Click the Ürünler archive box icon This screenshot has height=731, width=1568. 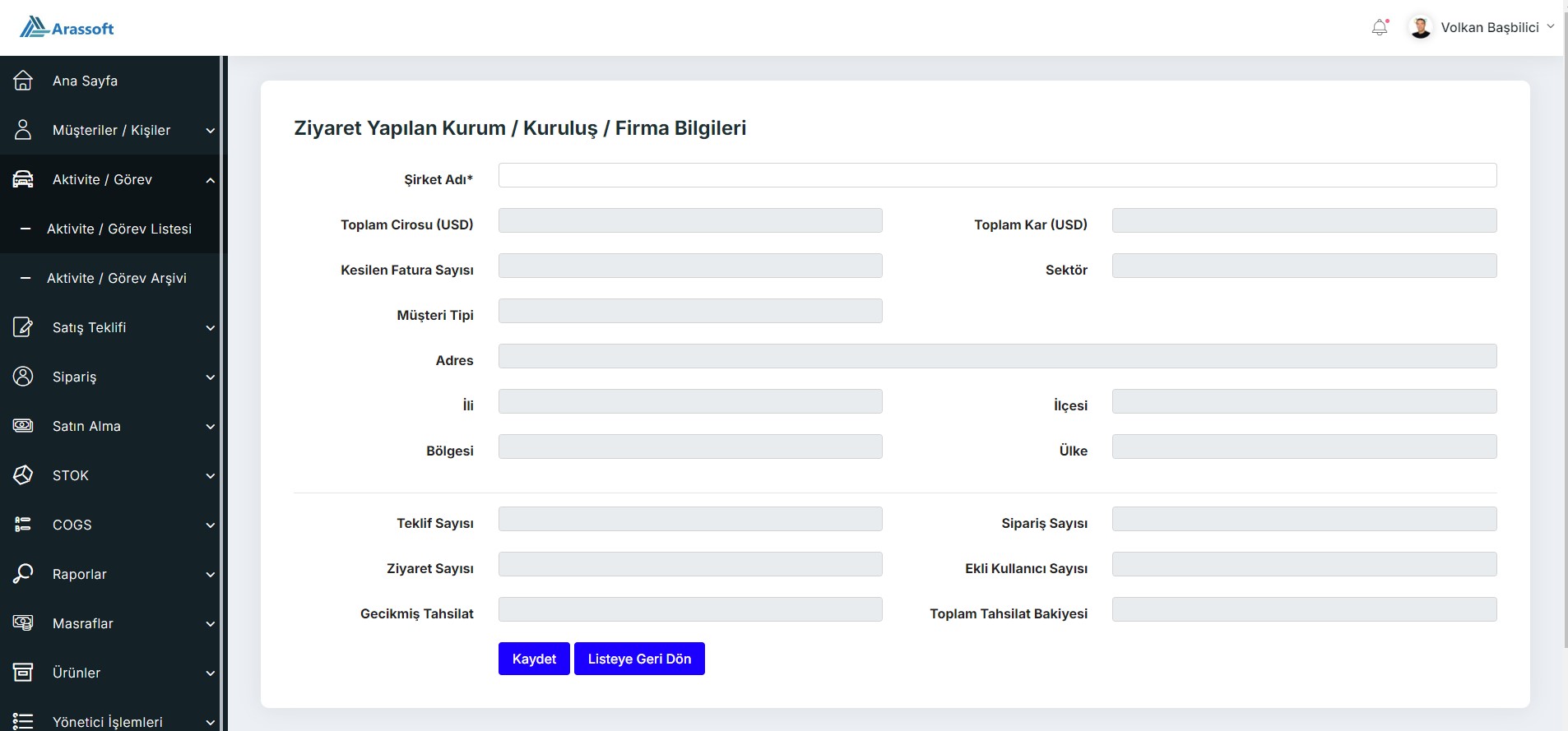(23, 673)
